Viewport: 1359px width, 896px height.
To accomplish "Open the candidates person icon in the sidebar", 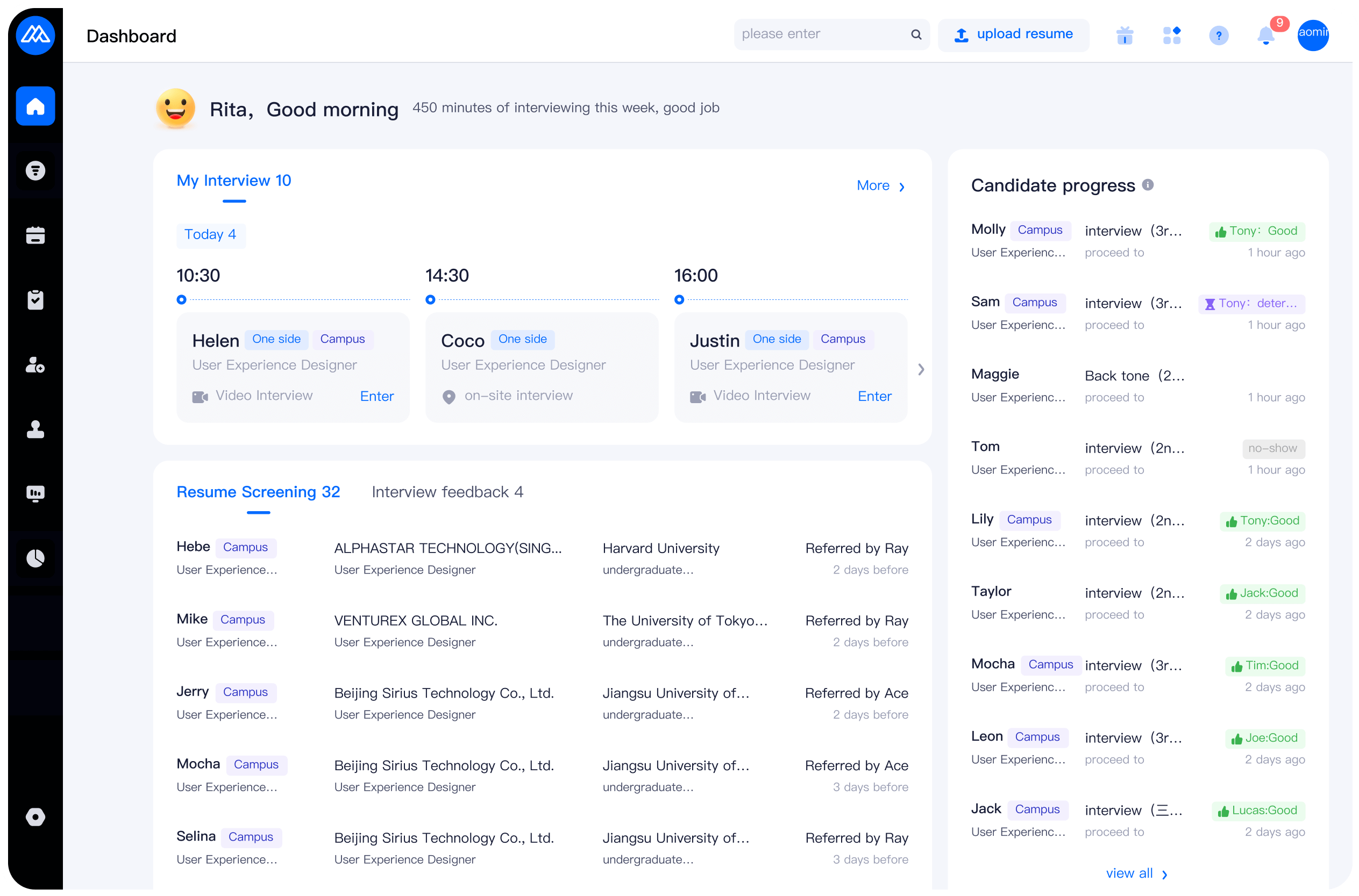I will (35, 429).
